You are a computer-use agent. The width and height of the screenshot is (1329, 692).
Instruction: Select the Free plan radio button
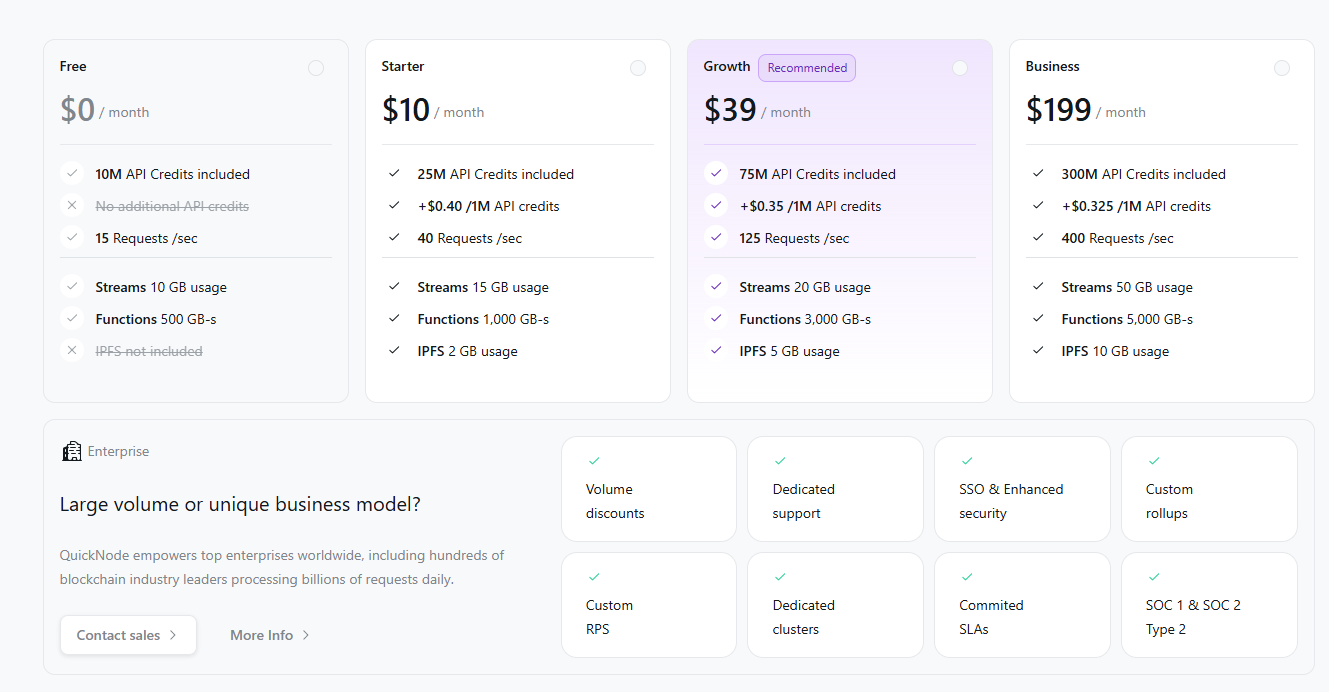point(316,68)
